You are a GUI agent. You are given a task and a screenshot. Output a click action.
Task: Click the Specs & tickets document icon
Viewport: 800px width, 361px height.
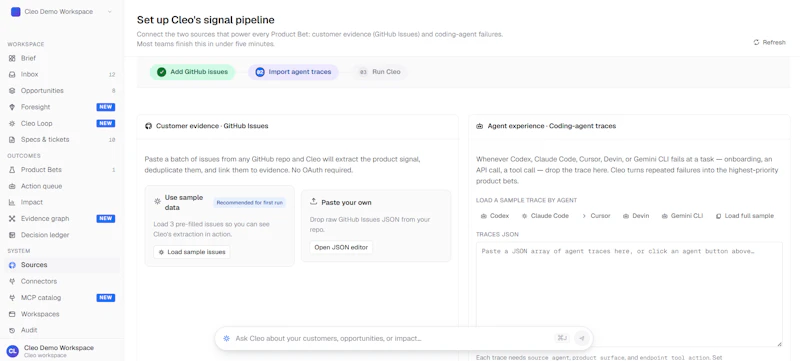click(x=12, y=140)
